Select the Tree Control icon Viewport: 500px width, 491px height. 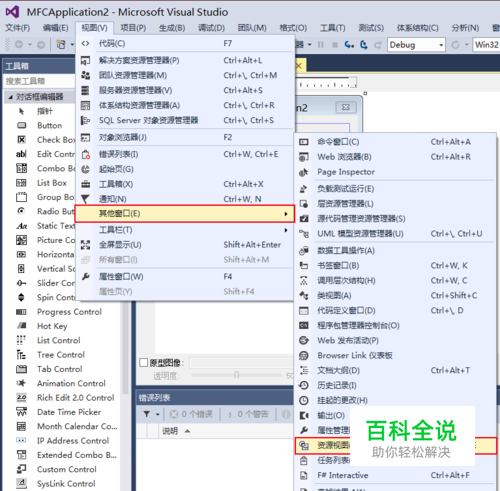[x=21, y=354]
